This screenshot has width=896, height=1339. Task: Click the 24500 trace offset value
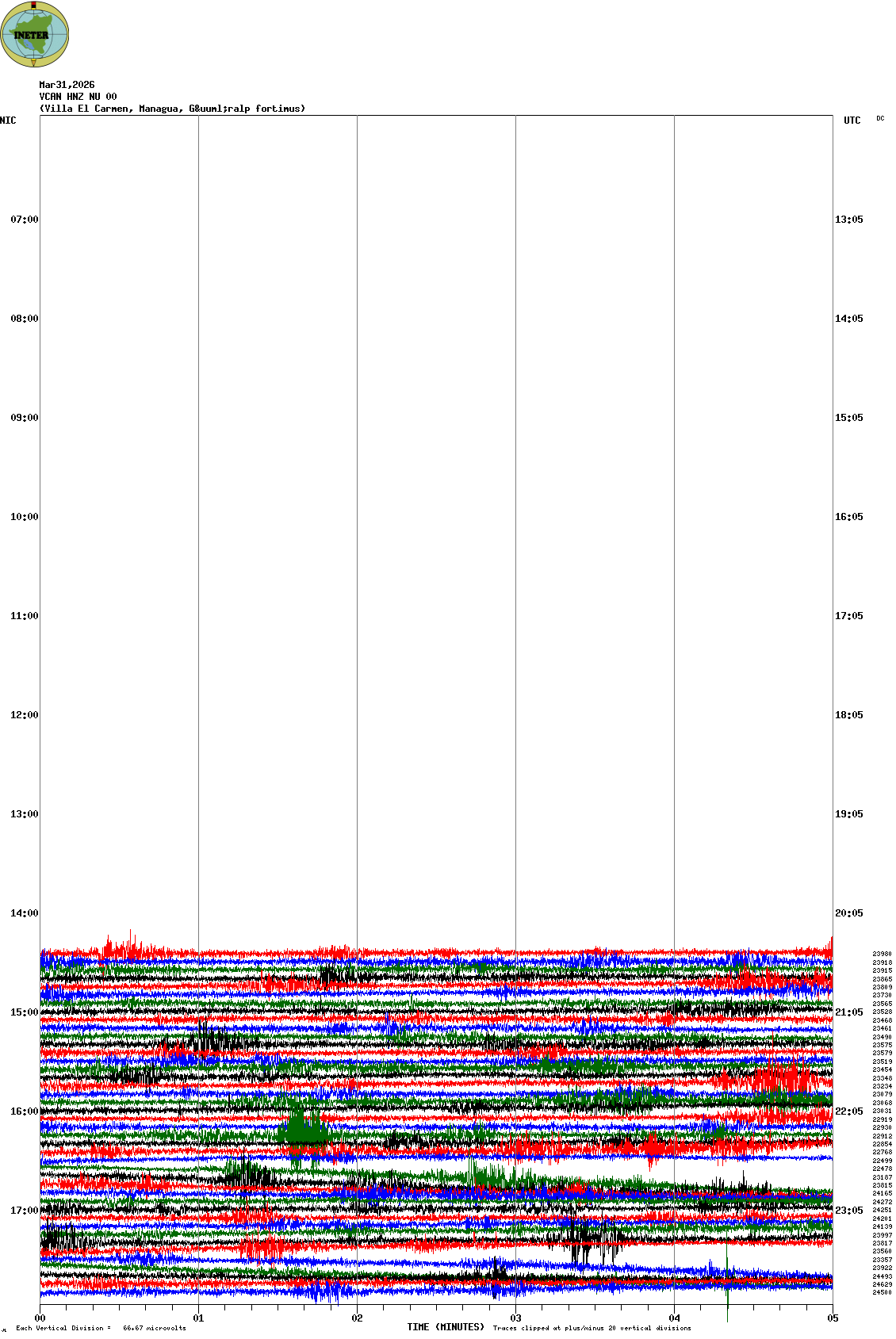(x=882, y=1292)
